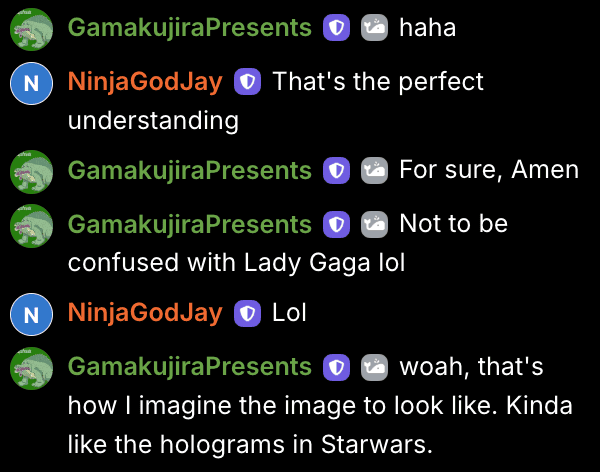Click the whale badge before 'woah, that's'
The width and height of the screenshot is (600, 472).
pos(374,367)
